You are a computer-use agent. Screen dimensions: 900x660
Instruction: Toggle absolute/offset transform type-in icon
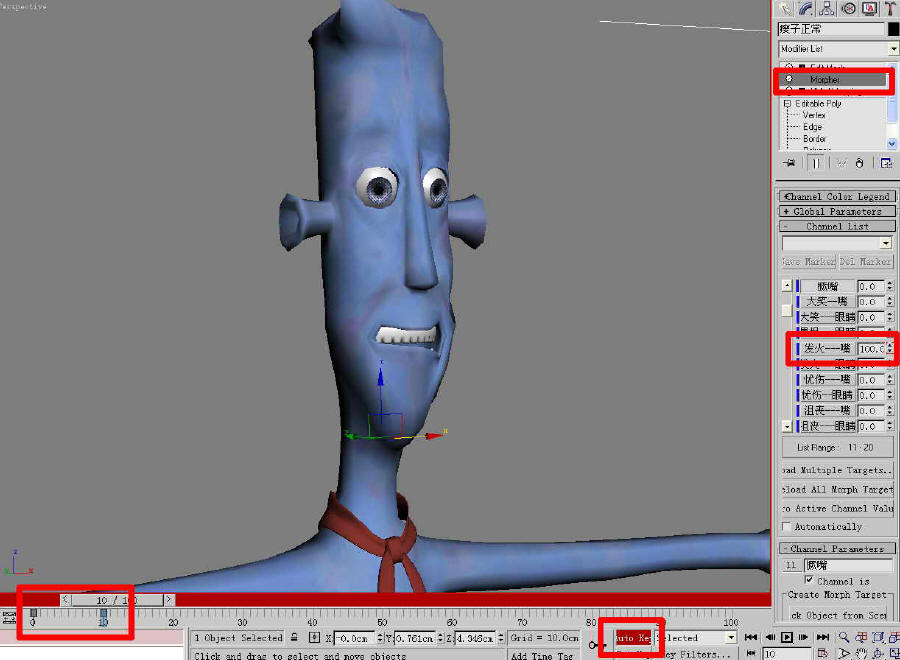coord(314,637)
